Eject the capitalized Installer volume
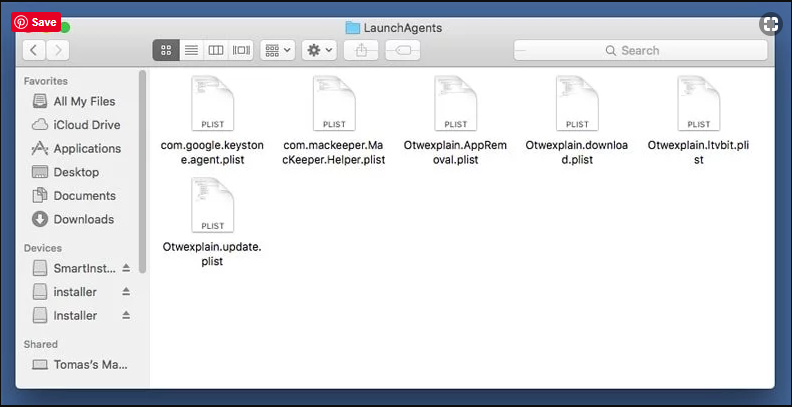Screen dimensions: 792x407 pos(126,316)
